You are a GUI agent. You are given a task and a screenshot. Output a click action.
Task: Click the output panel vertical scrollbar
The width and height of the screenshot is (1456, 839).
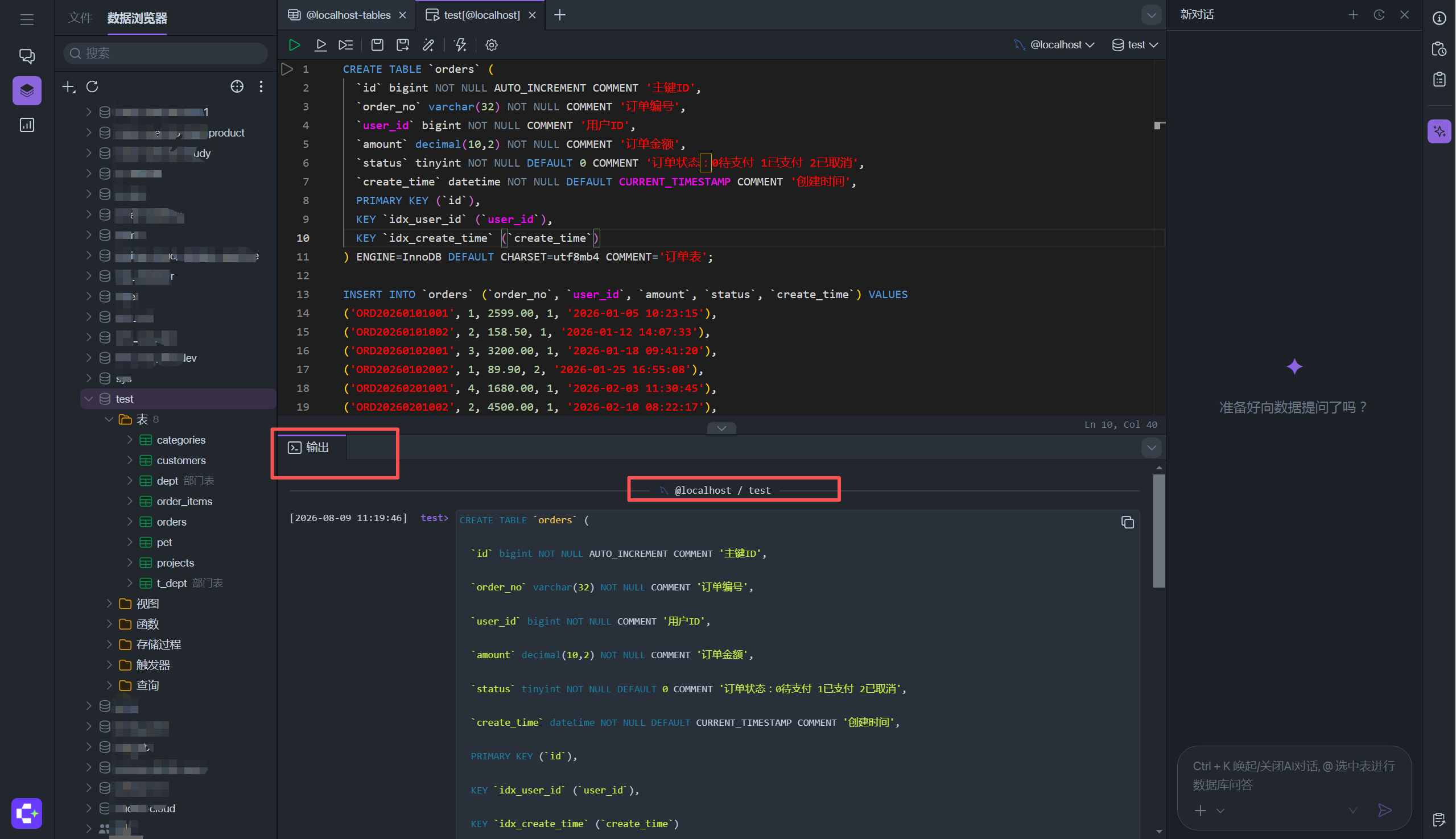tap(1159, 531)
